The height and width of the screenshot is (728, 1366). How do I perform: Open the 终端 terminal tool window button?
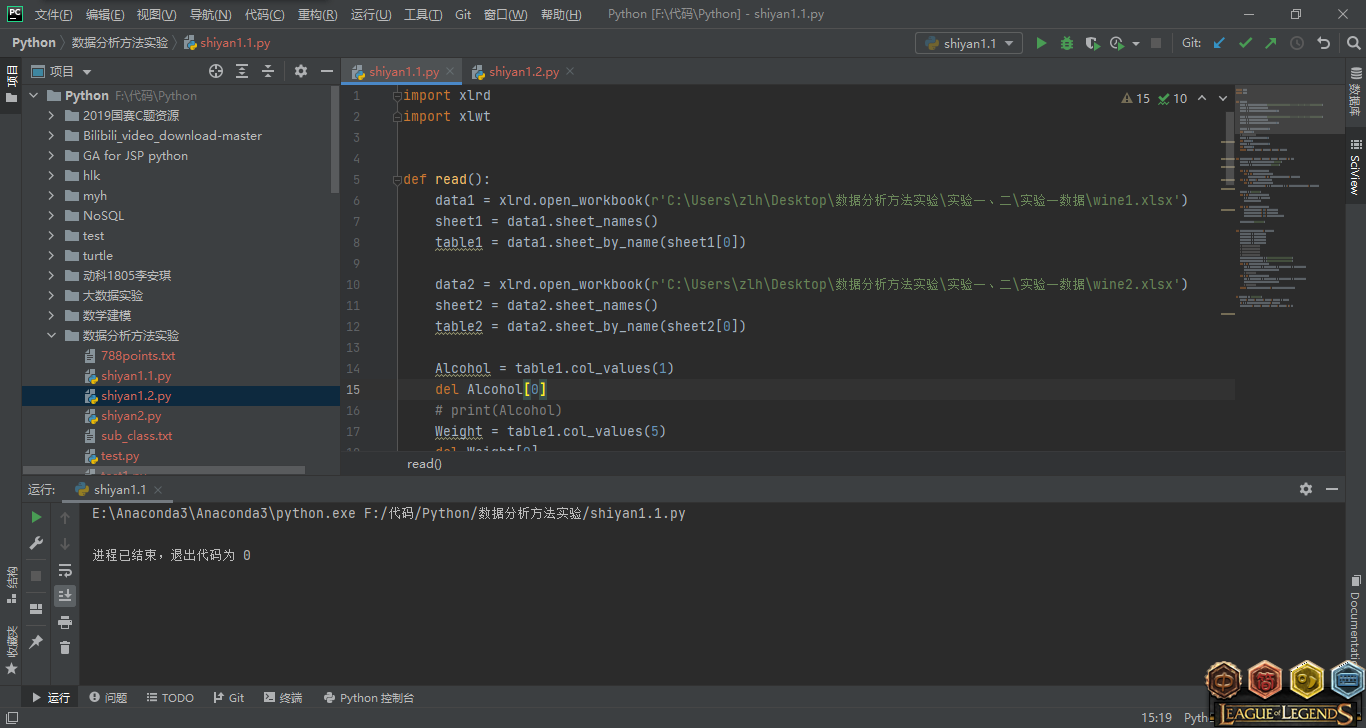point(283,698)
